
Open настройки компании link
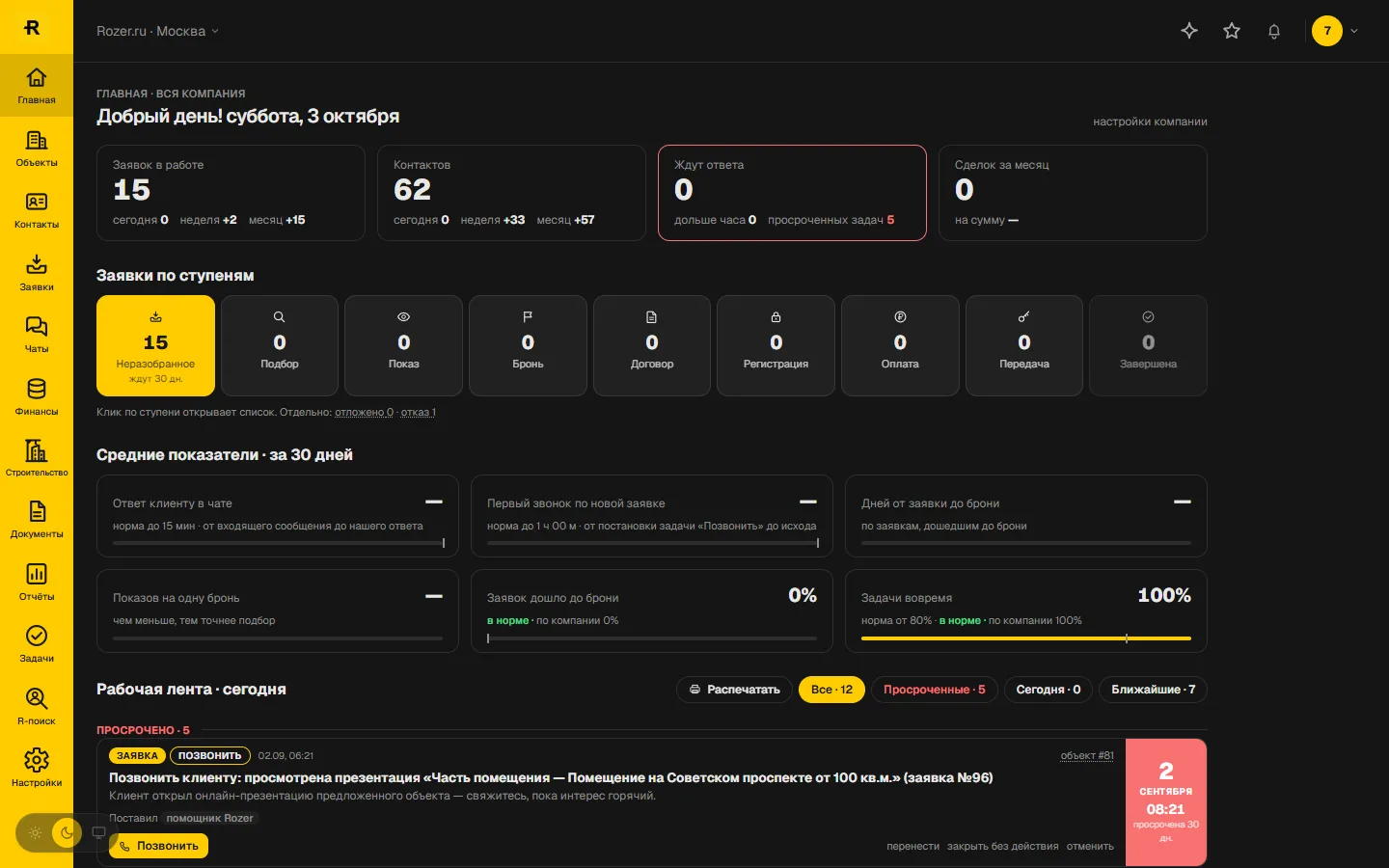click(x=1150, y=122)
